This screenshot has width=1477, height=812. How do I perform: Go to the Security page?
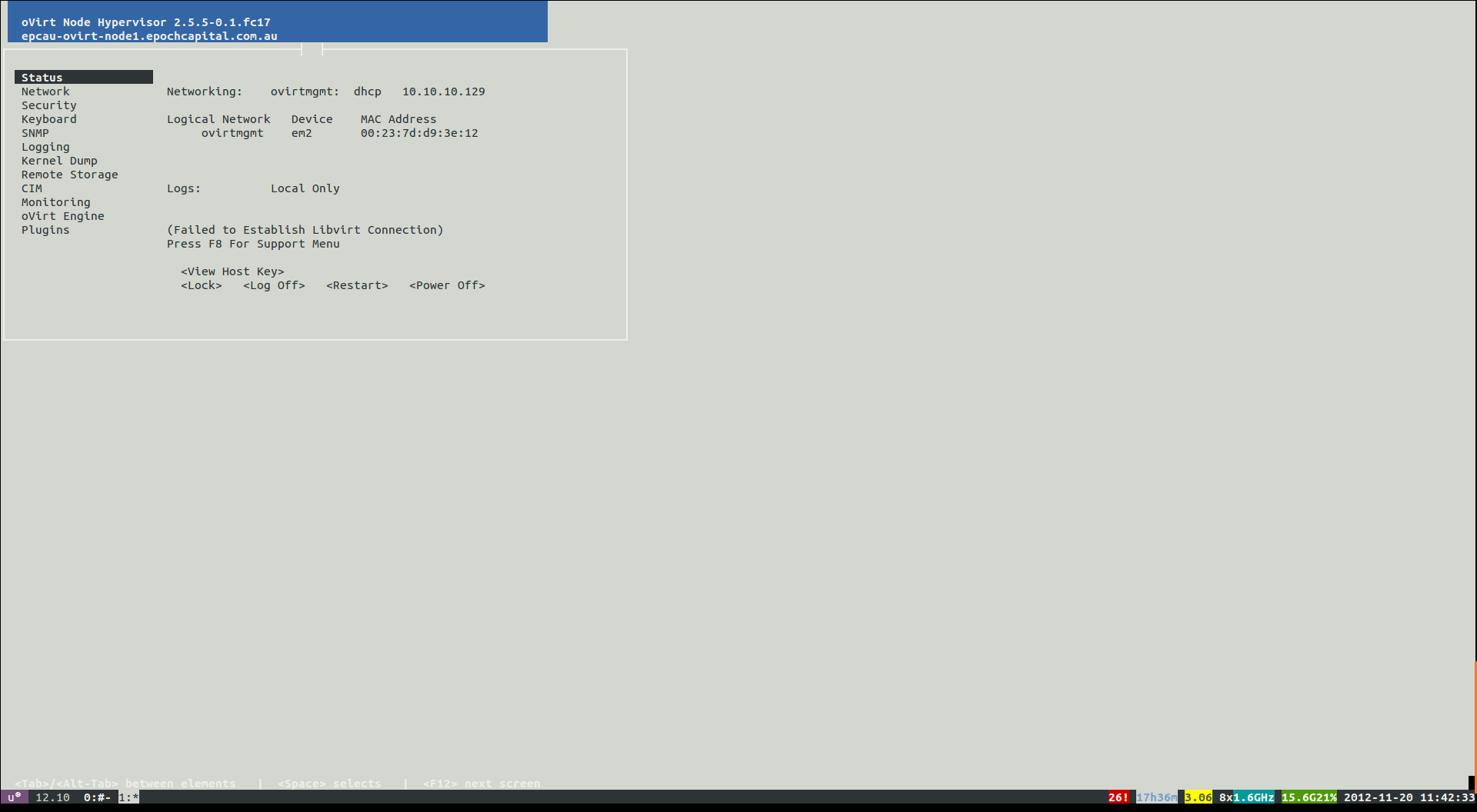click(48, 105)
